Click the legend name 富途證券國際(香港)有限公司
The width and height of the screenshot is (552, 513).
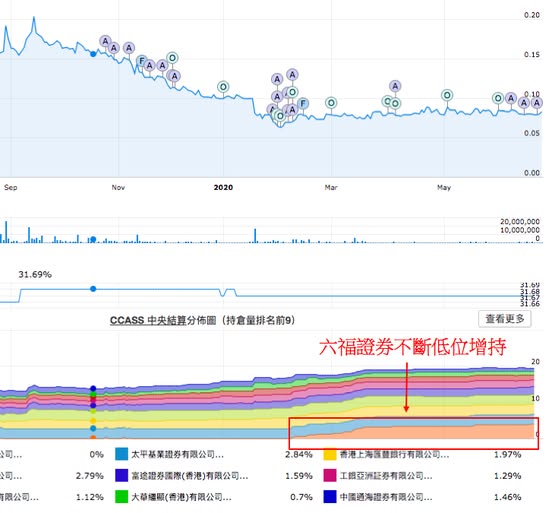coord(189,476)
